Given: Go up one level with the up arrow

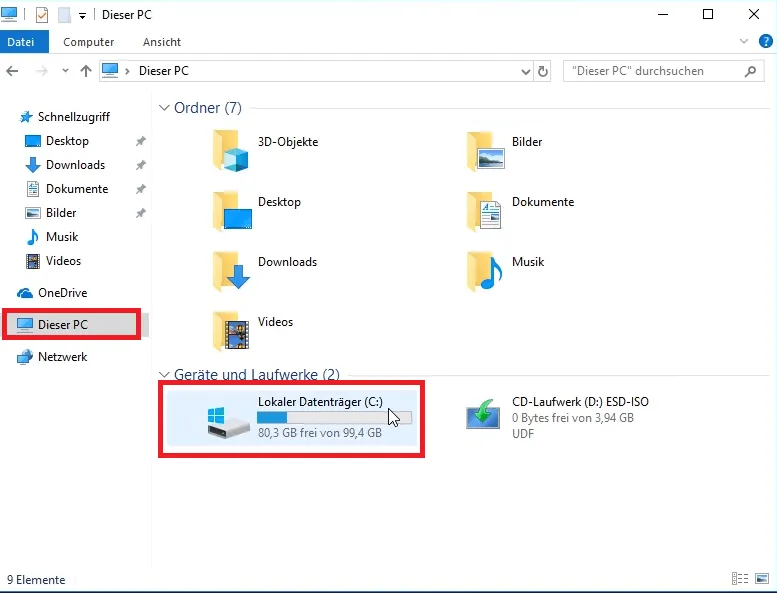Looking at the screenshot, I should (x=86, y=71).
